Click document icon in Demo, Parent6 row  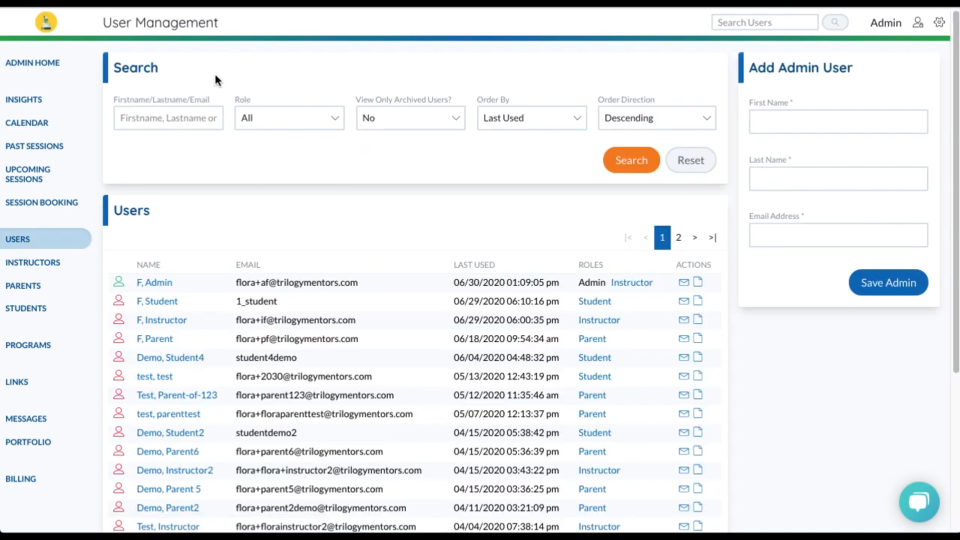click(x=698, y=451)
